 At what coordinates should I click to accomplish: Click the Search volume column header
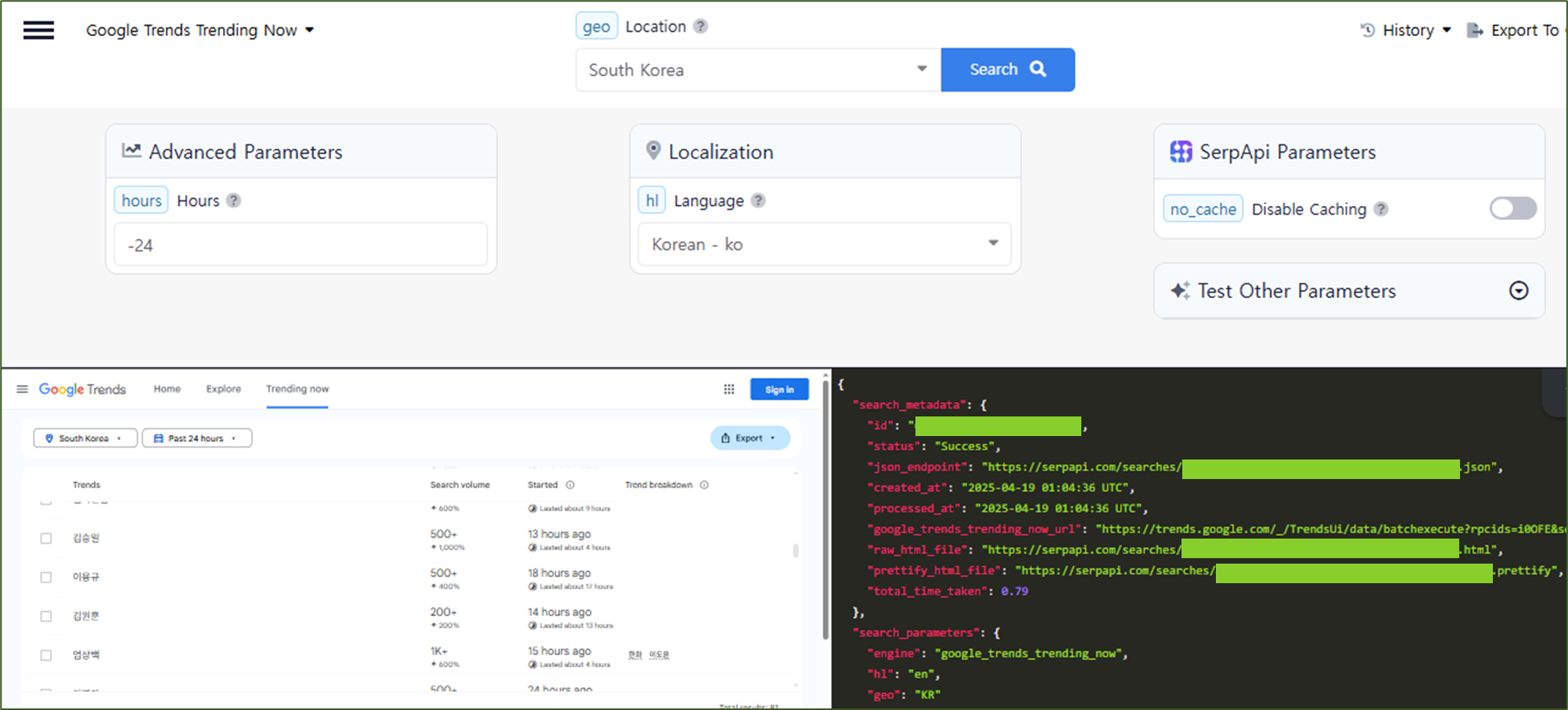tap(460, 485)
